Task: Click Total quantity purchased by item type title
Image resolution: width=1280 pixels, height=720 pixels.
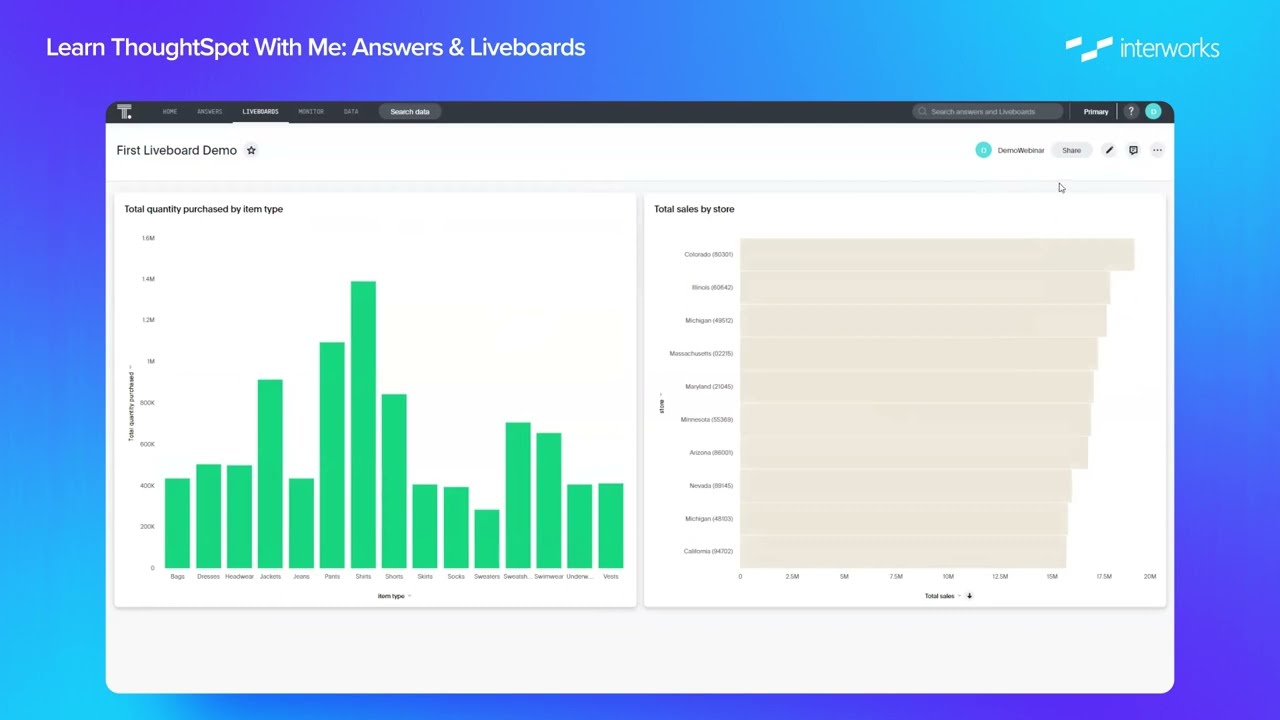Action: tap(203, 209)
